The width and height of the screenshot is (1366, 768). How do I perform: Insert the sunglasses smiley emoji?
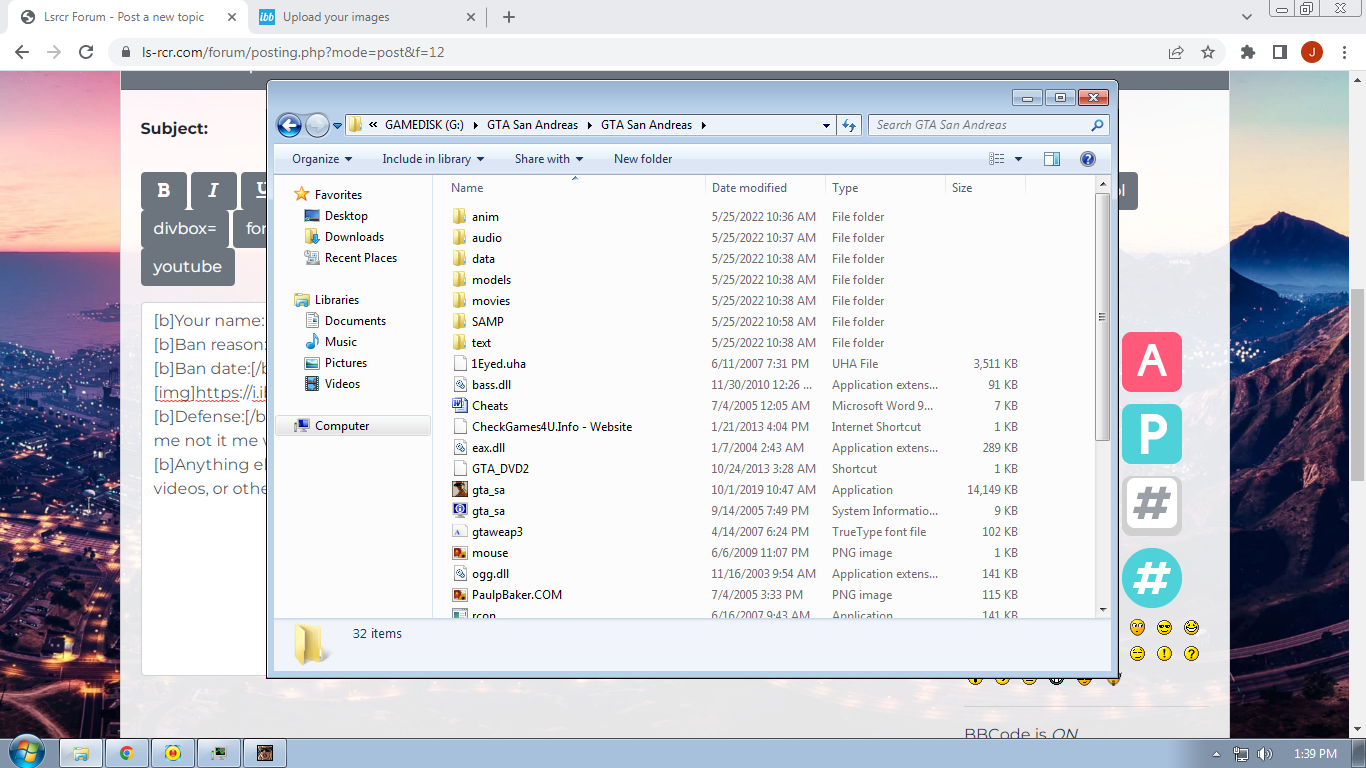pos(1164,628)
